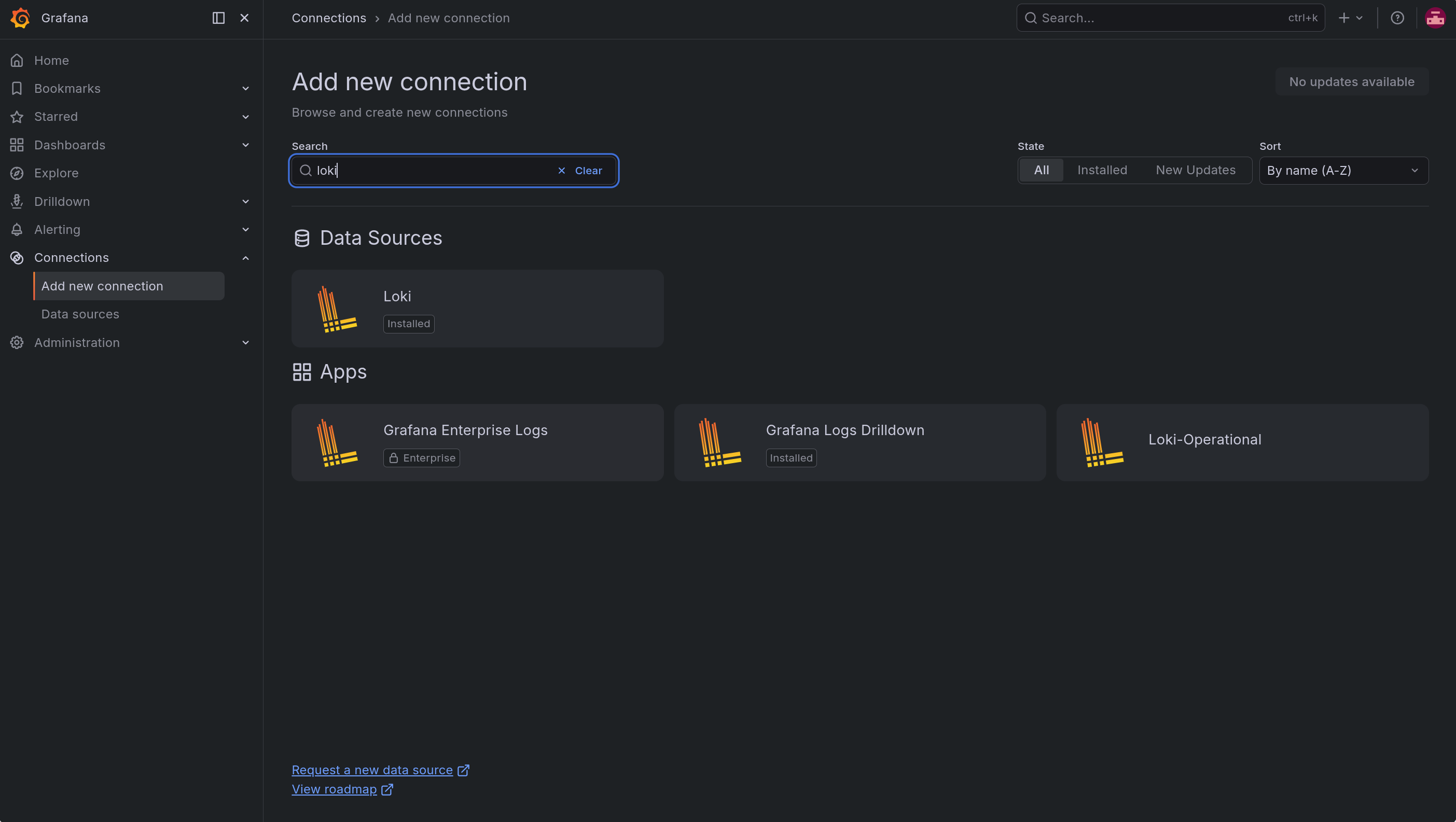The image size is (1456, 822).
Task: Go to Home in sidebar
Action: (51, 61)
